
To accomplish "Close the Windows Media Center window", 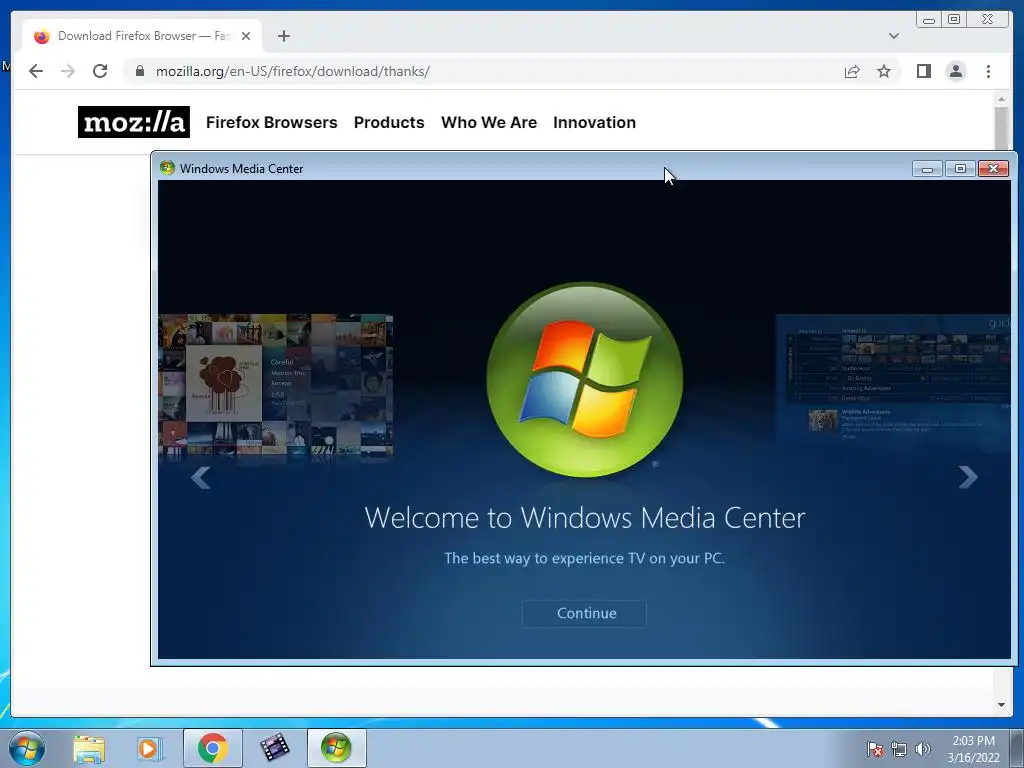I will [993, 168].
